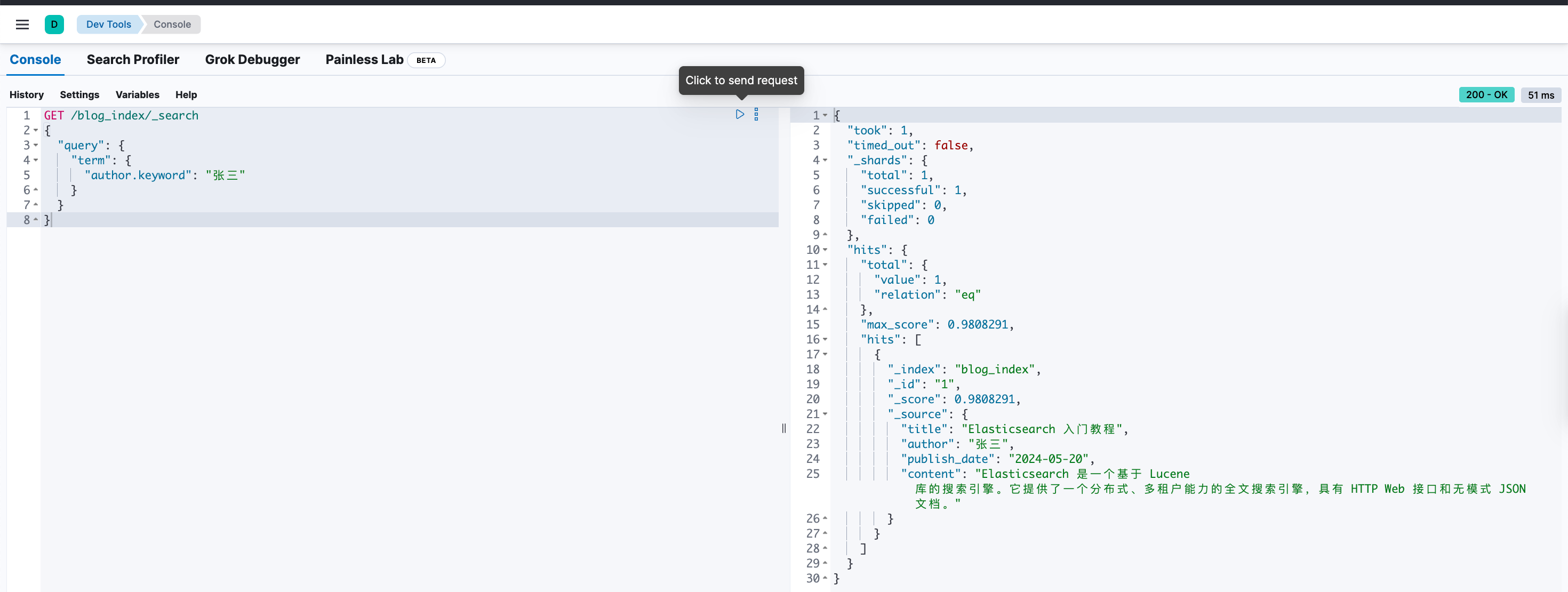Click the "author.keyword" field in the query

point(138,175)
